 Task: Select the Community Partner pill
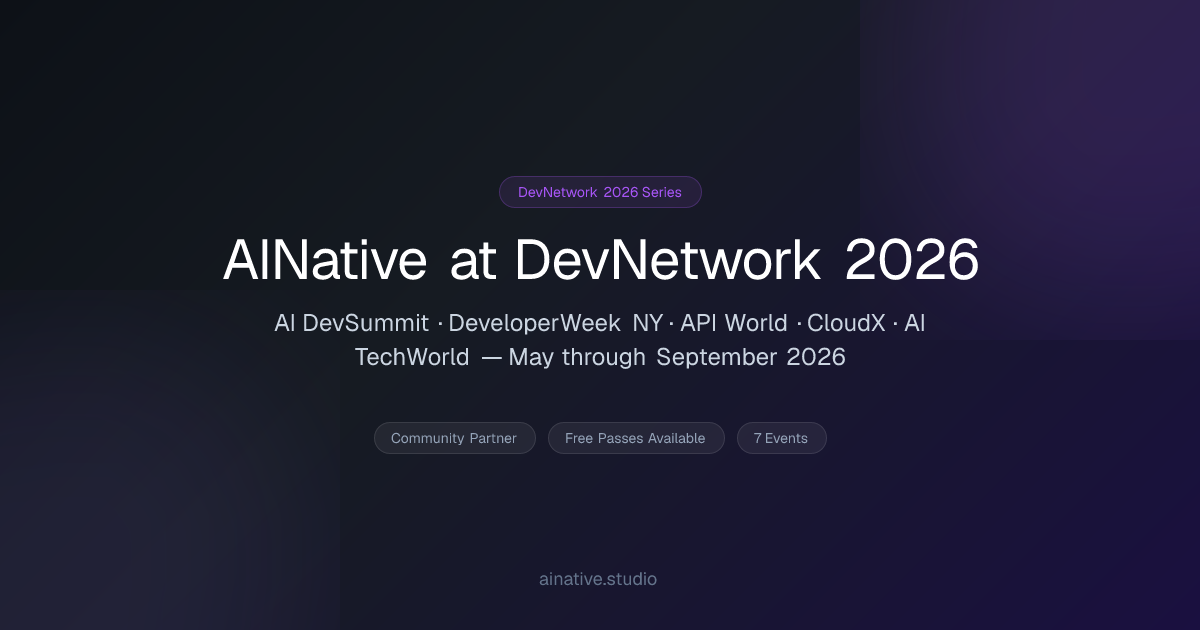454,438
